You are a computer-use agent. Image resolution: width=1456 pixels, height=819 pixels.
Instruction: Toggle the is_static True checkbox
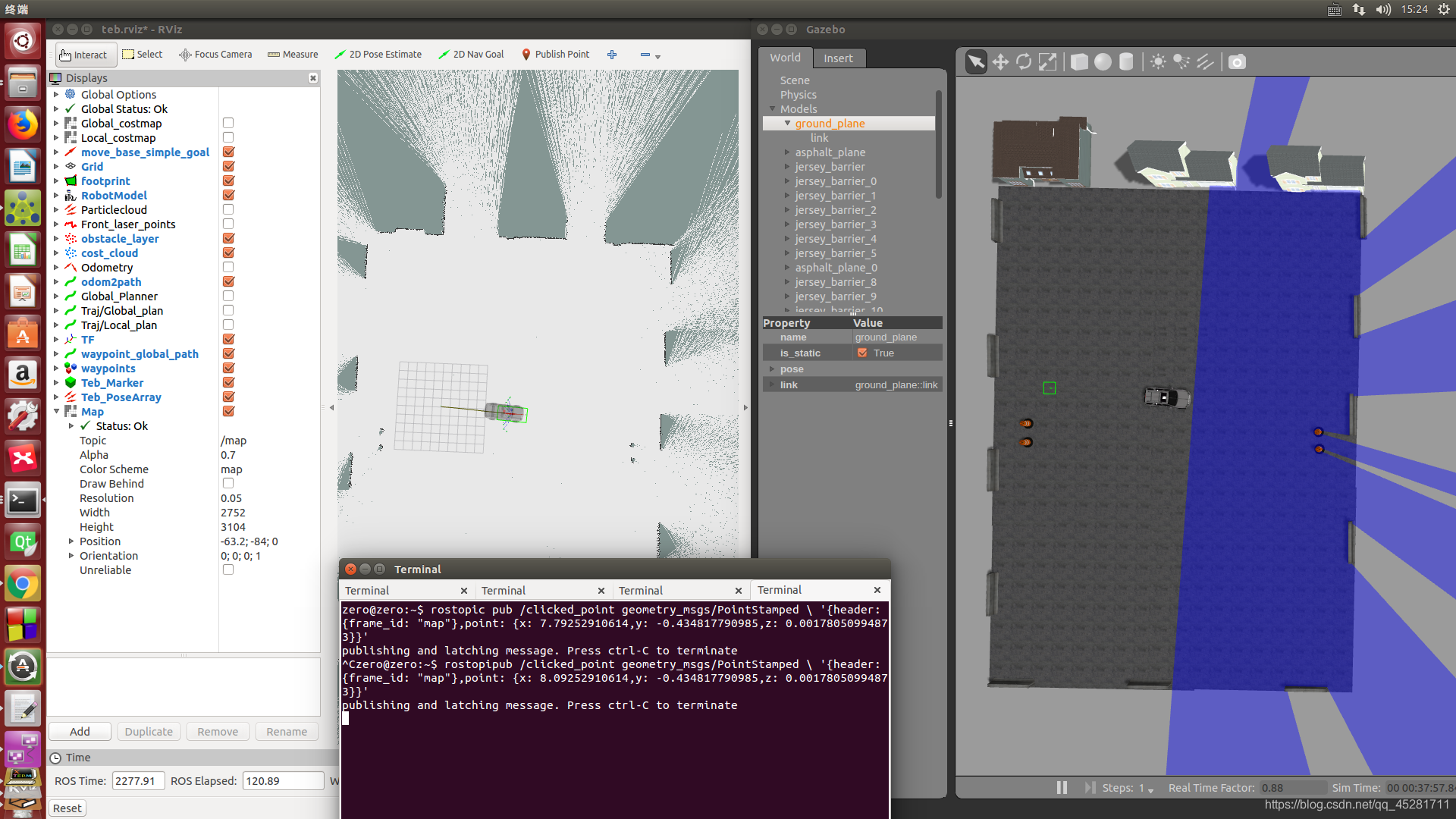pyautogui.click(x=862, y=353)
